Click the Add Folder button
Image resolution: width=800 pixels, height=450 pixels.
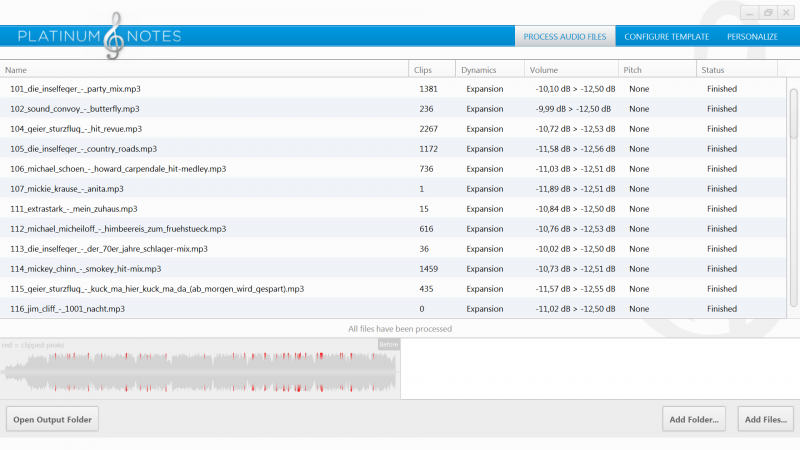click(694, 419)
